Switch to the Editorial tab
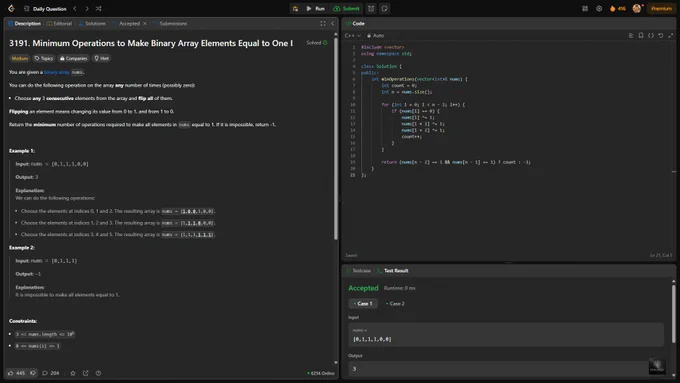 point(59,23)
